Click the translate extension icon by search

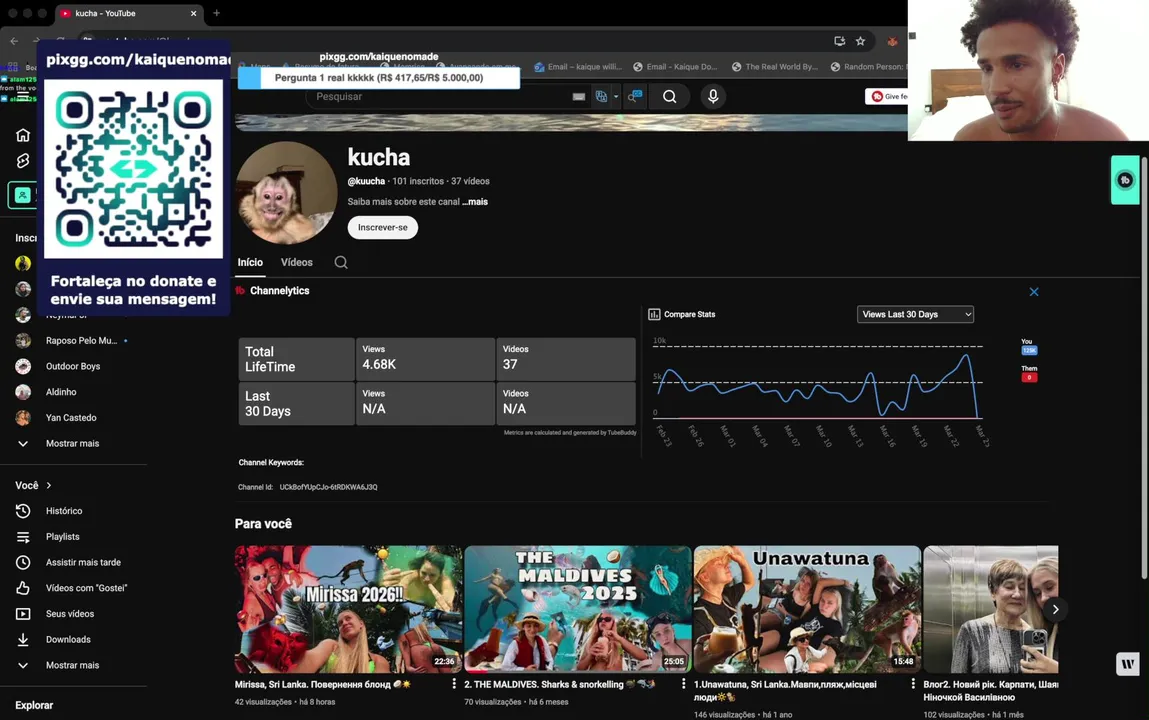coord(601,97)
